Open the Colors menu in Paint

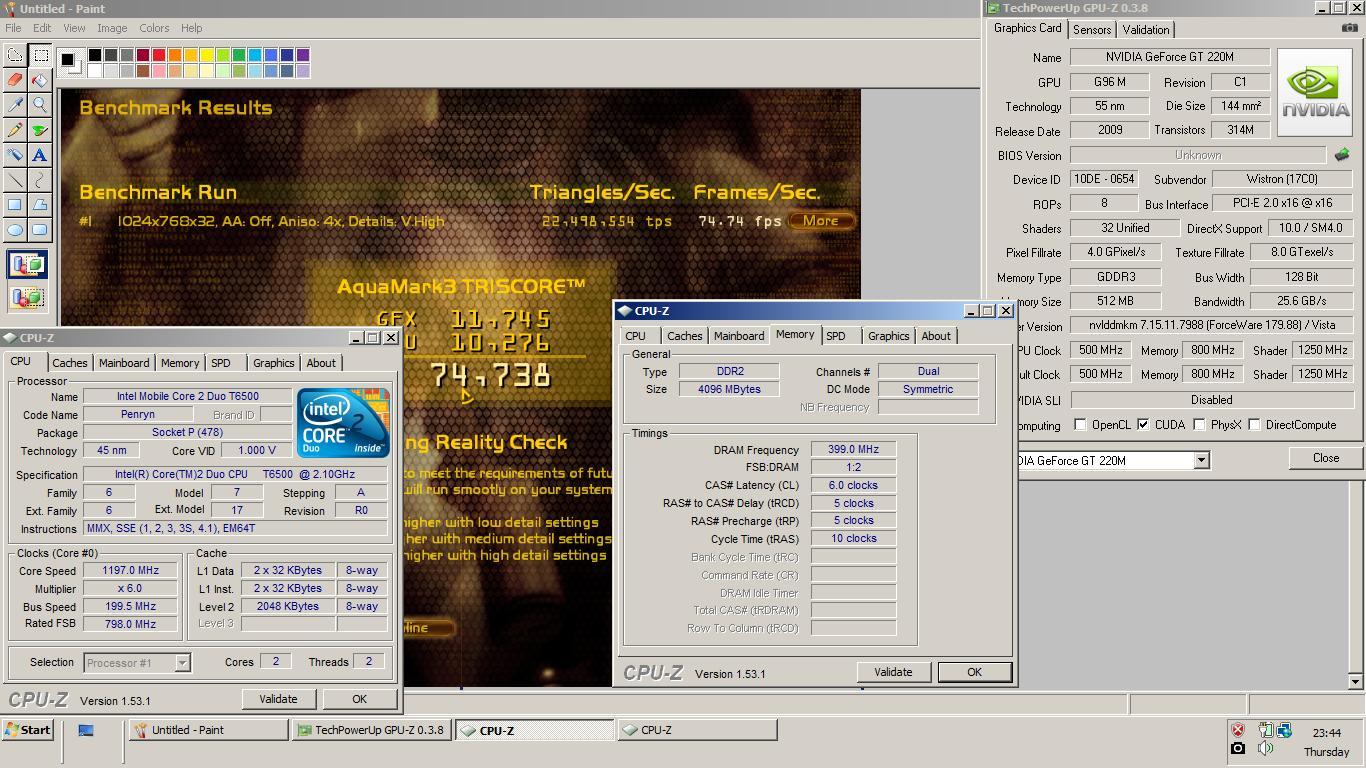point(154,28)
